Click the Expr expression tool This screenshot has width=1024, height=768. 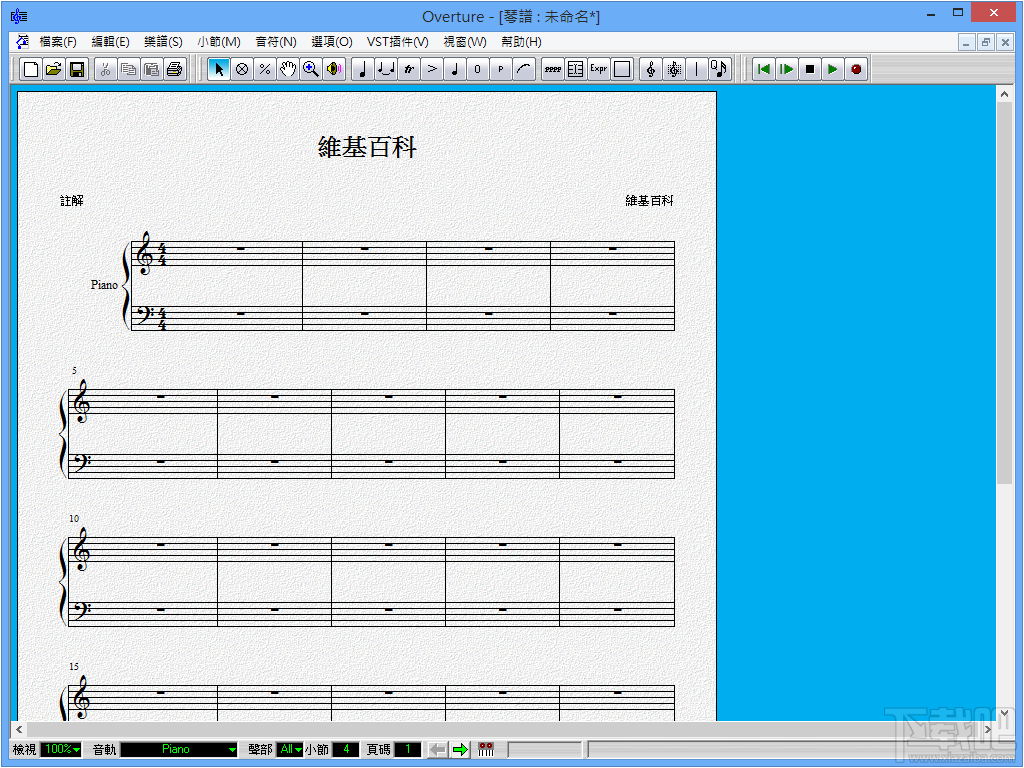click(598, 69)
